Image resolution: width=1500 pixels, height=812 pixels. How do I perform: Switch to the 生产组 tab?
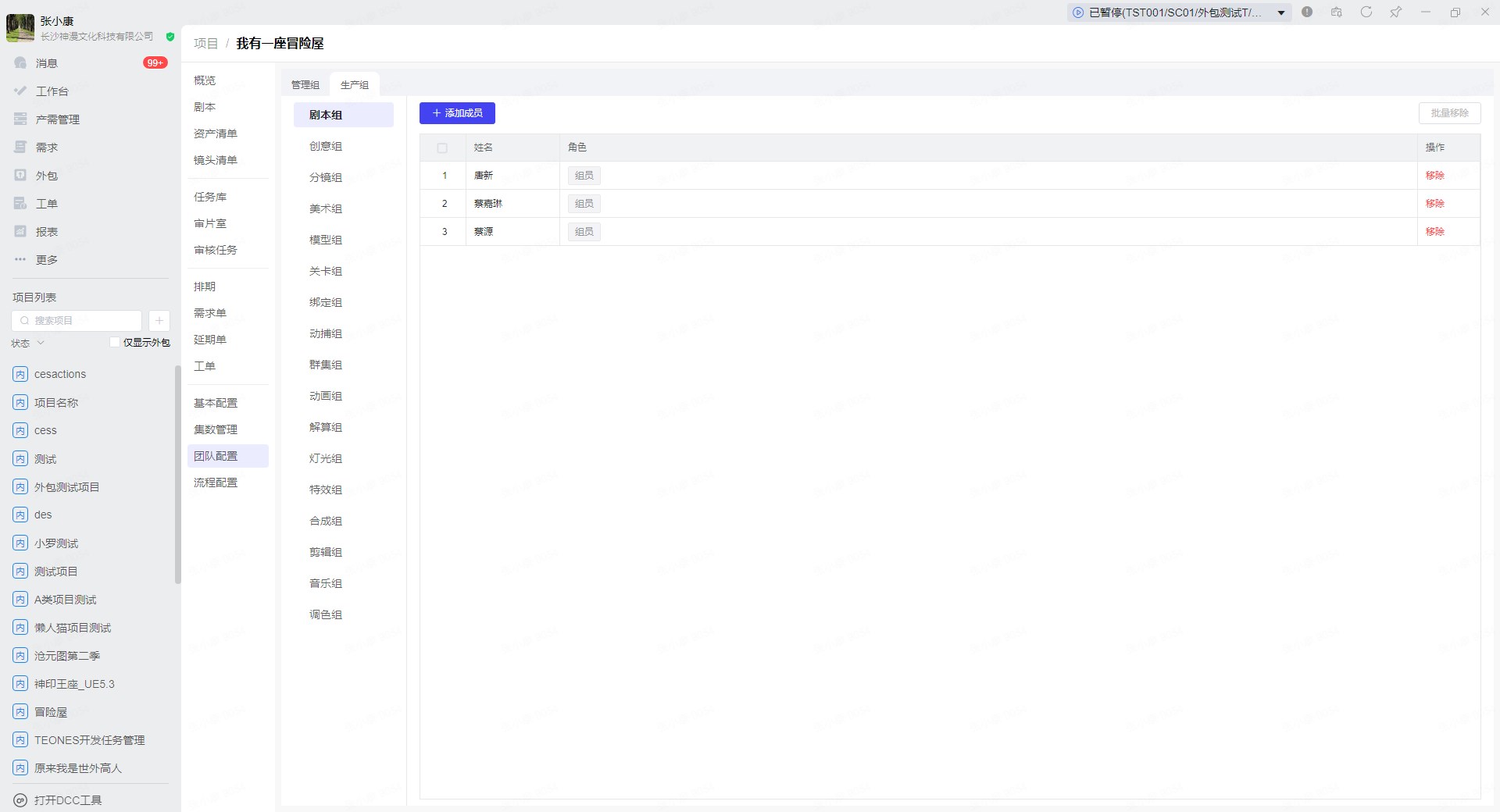[x=355, y=85]
